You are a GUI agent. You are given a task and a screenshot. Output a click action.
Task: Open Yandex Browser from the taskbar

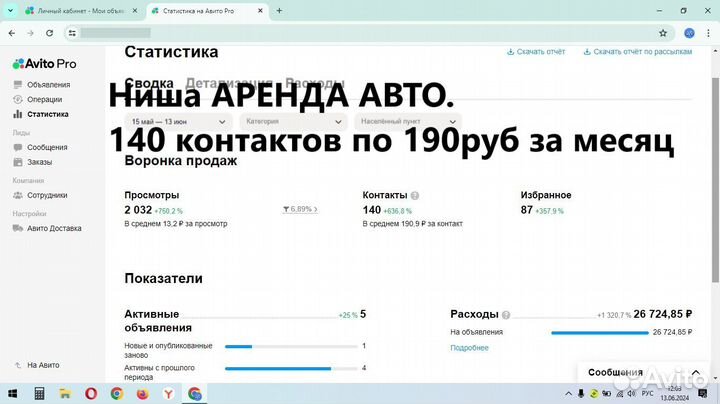coord(169,394)
